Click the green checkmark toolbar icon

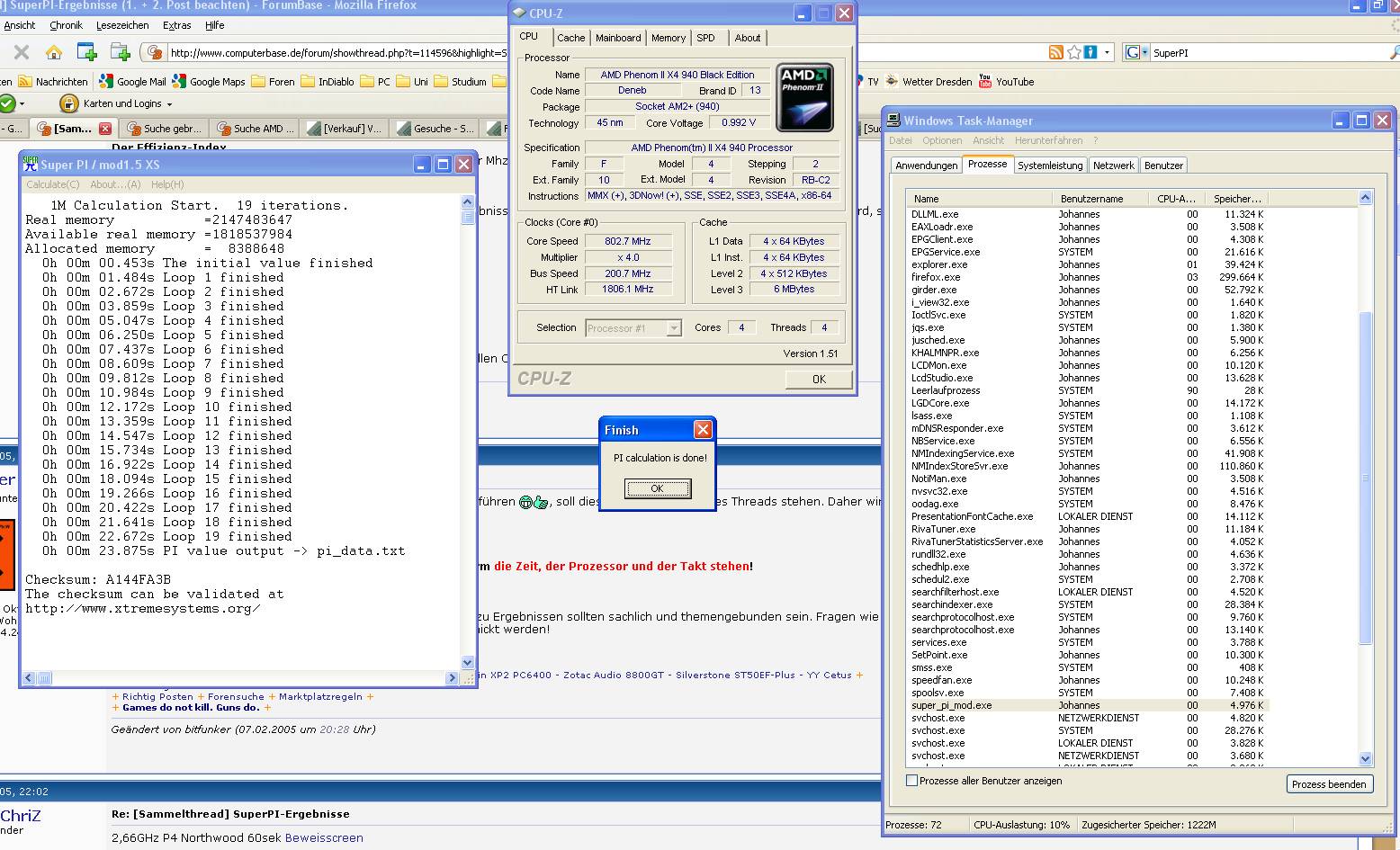pyautogui.click(x=7, y=103)
